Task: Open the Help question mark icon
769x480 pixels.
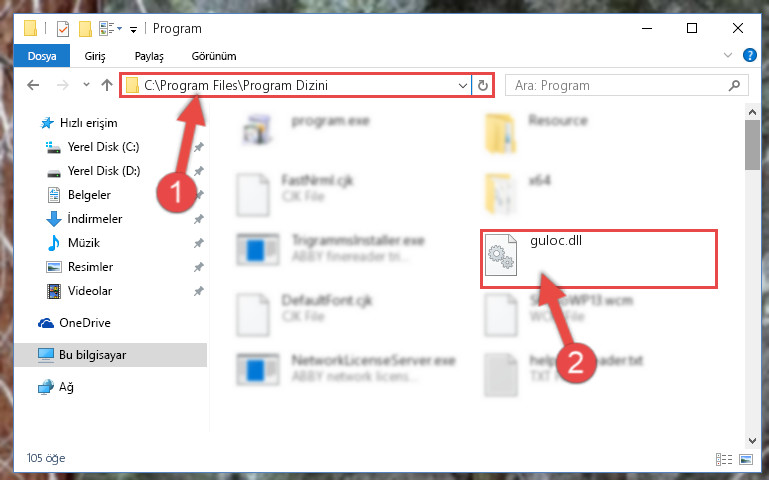Action: [749, 55]
